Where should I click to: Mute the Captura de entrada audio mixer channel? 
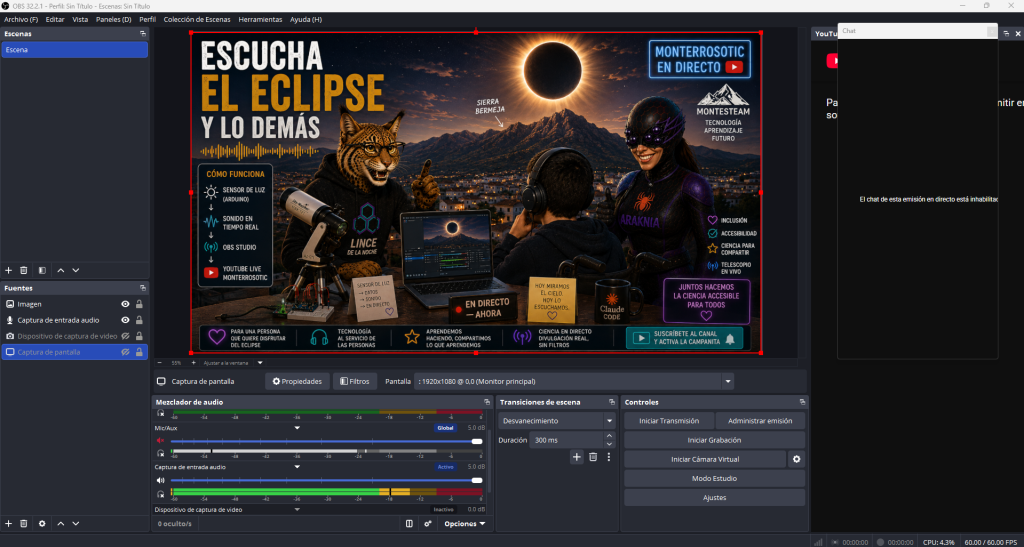(160, 480)
